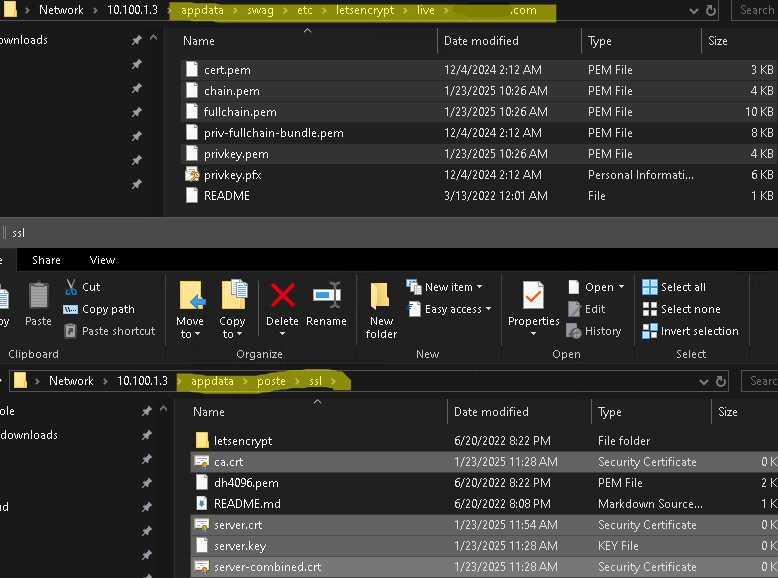
Task: Select chain.pem file
Action: pos(479,91)
